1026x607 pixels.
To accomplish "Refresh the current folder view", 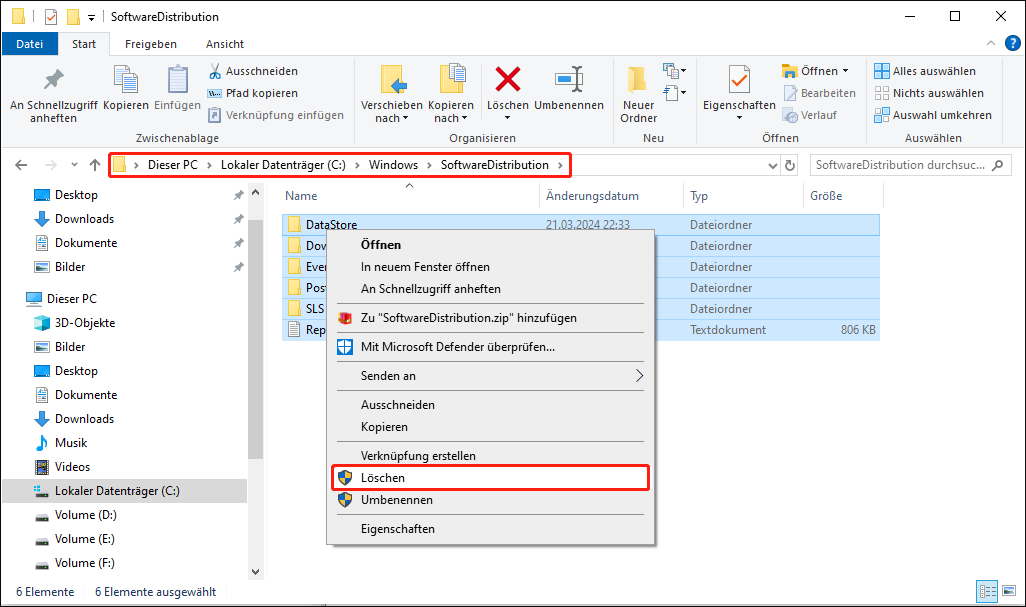I will click(x=790, y=165).
